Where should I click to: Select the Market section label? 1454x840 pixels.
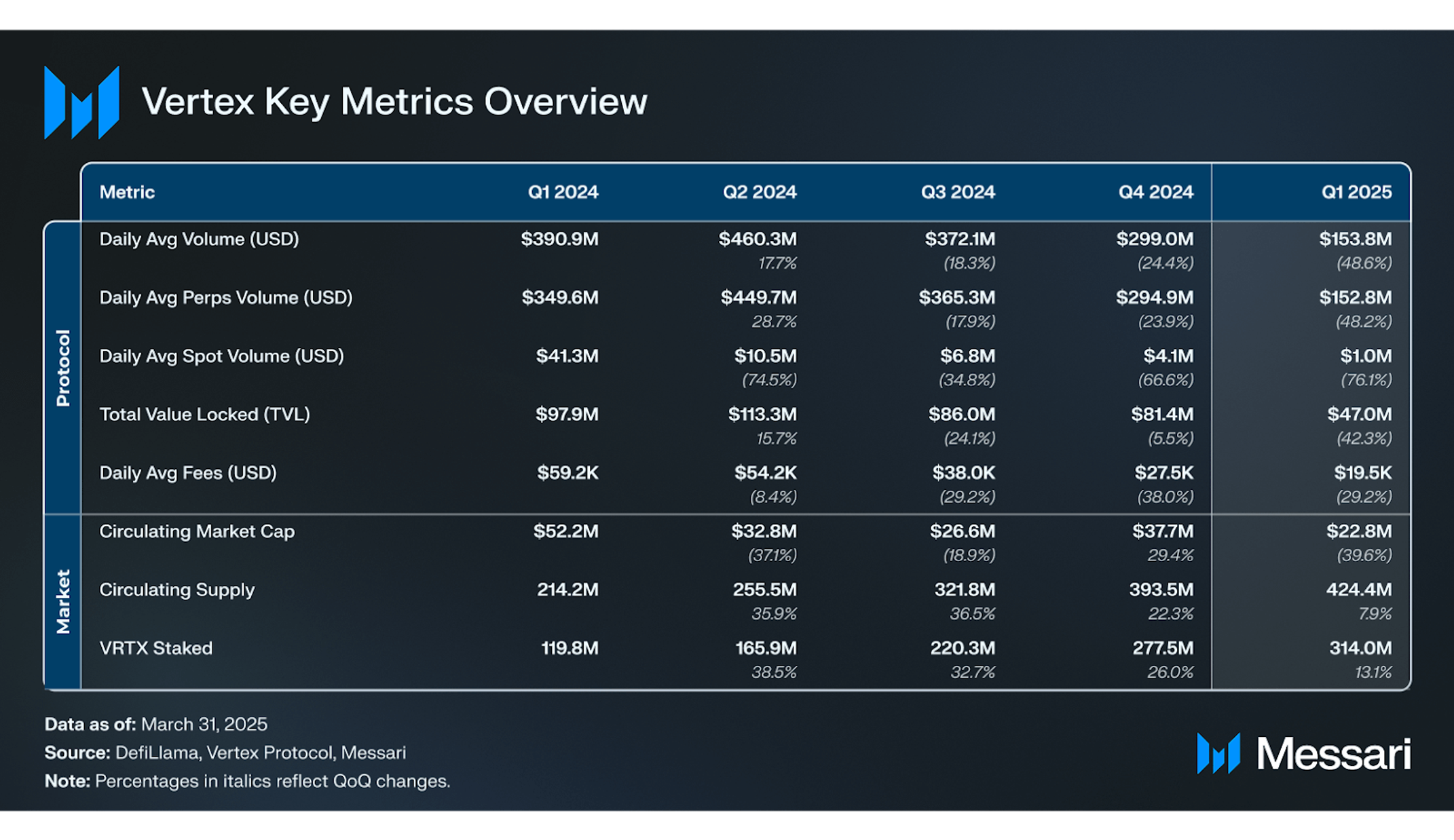[63, 602]
